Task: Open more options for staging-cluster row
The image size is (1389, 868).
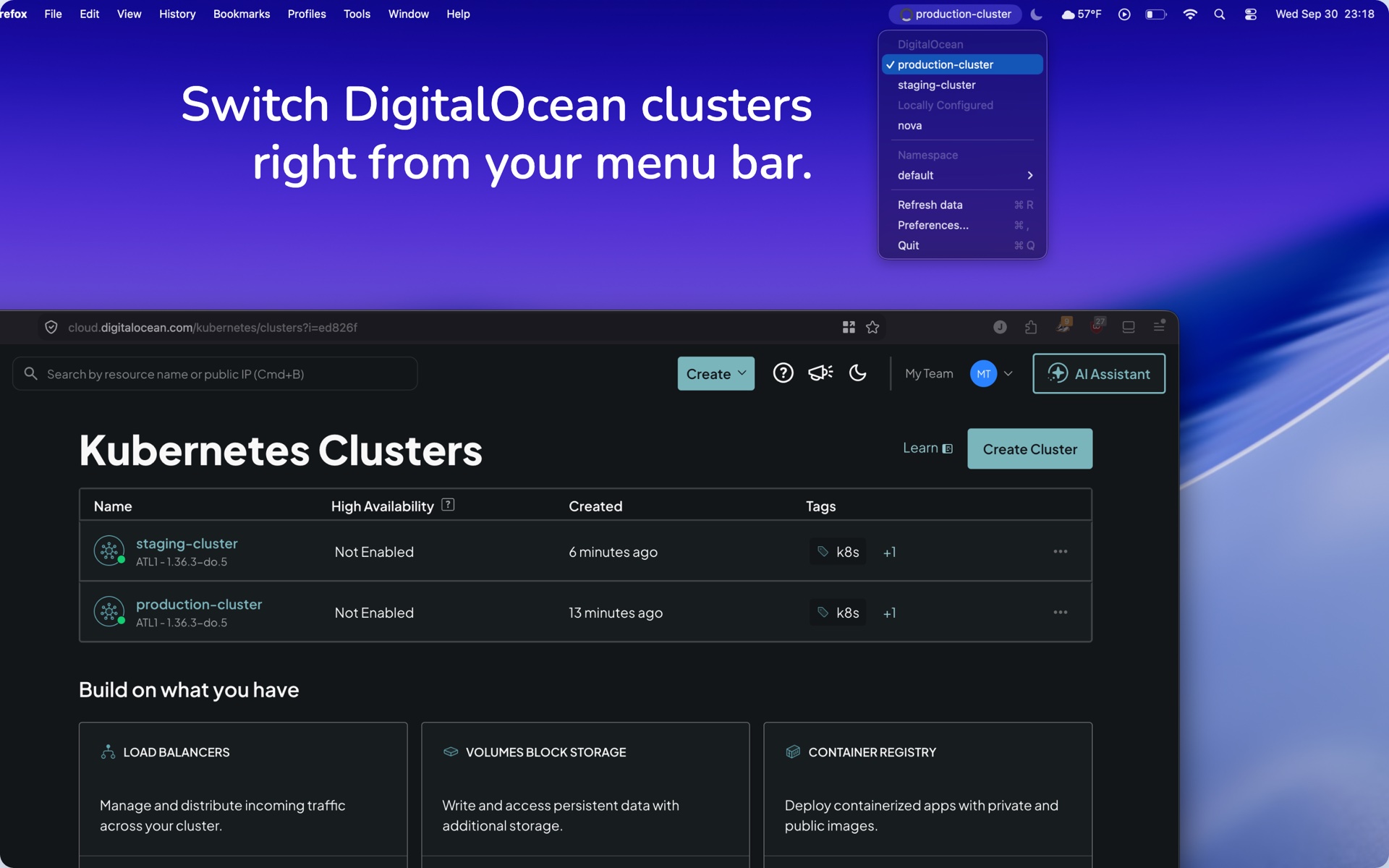Action: (1060, 551)
